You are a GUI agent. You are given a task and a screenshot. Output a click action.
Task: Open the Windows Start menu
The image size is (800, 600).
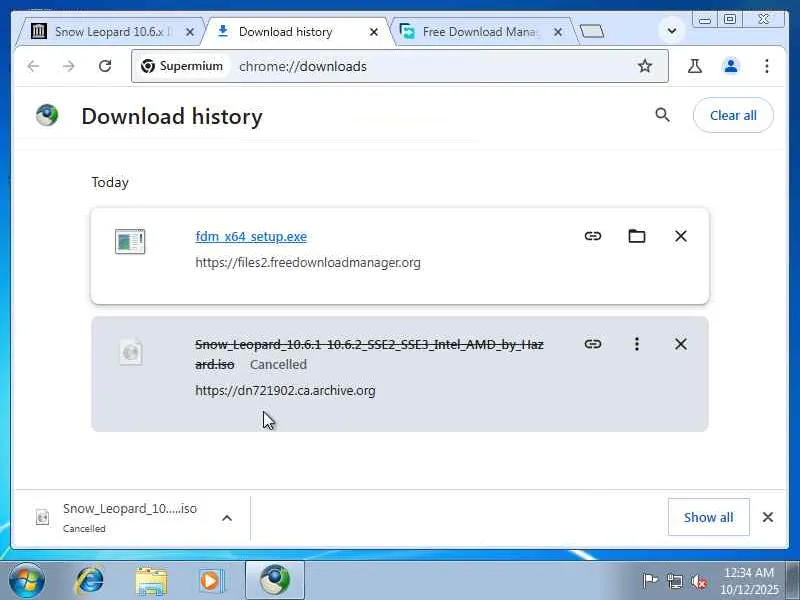pos(26,580)
